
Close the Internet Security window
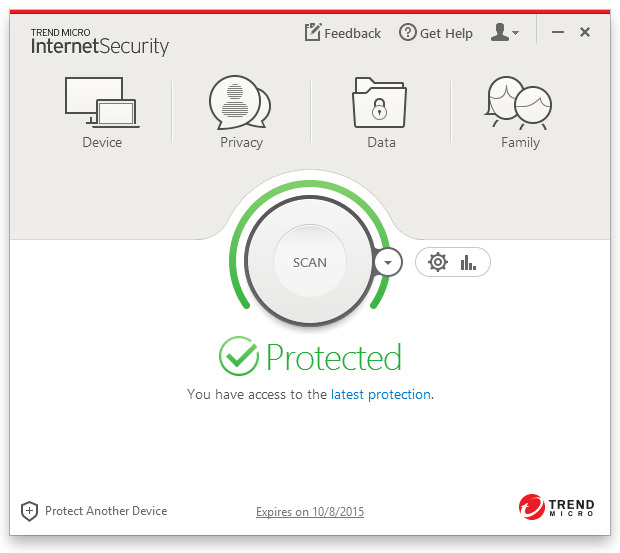click(x=585, y=32)
